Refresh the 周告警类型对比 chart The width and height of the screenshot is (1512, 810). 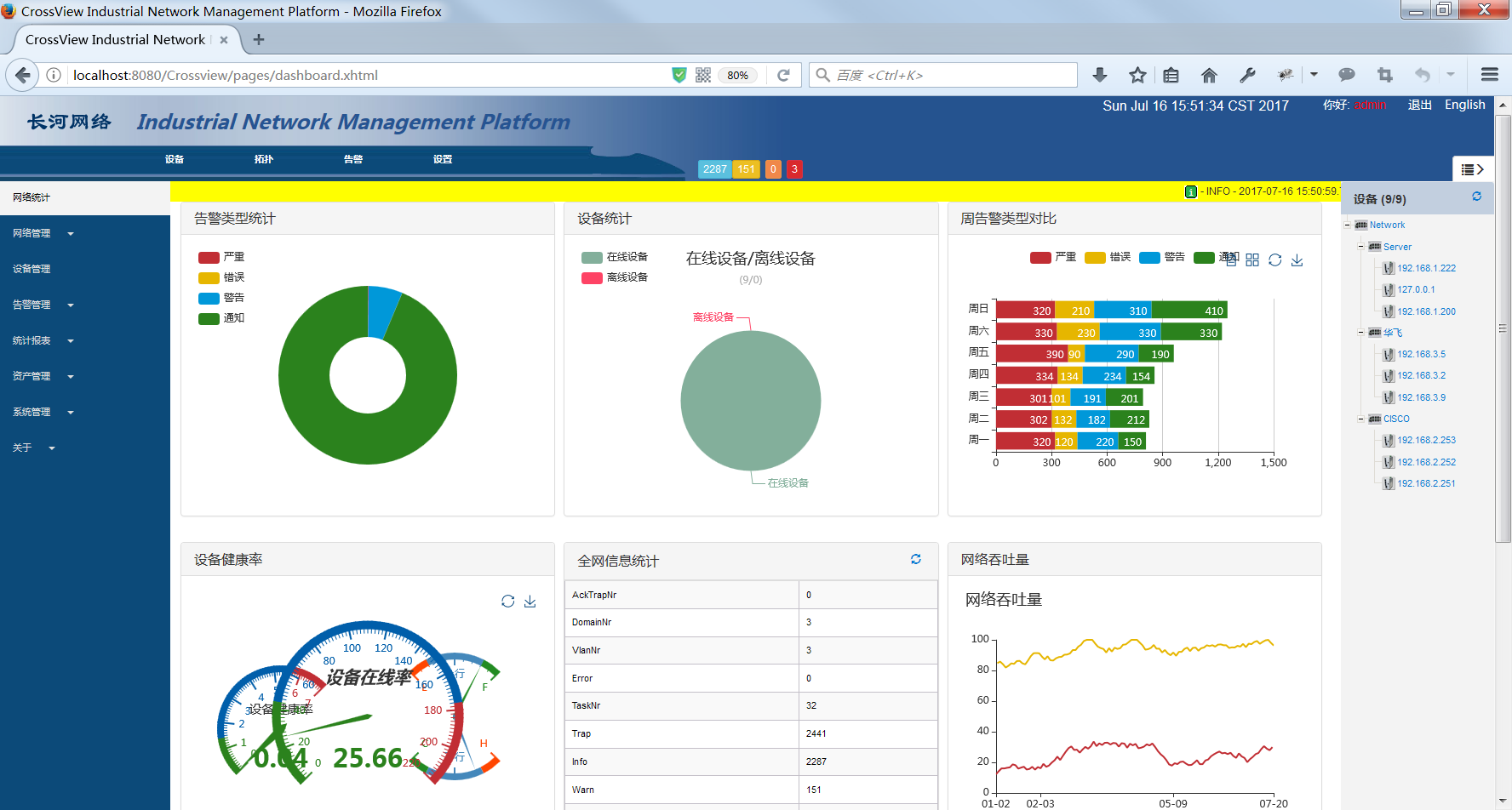coord(1274,260)
